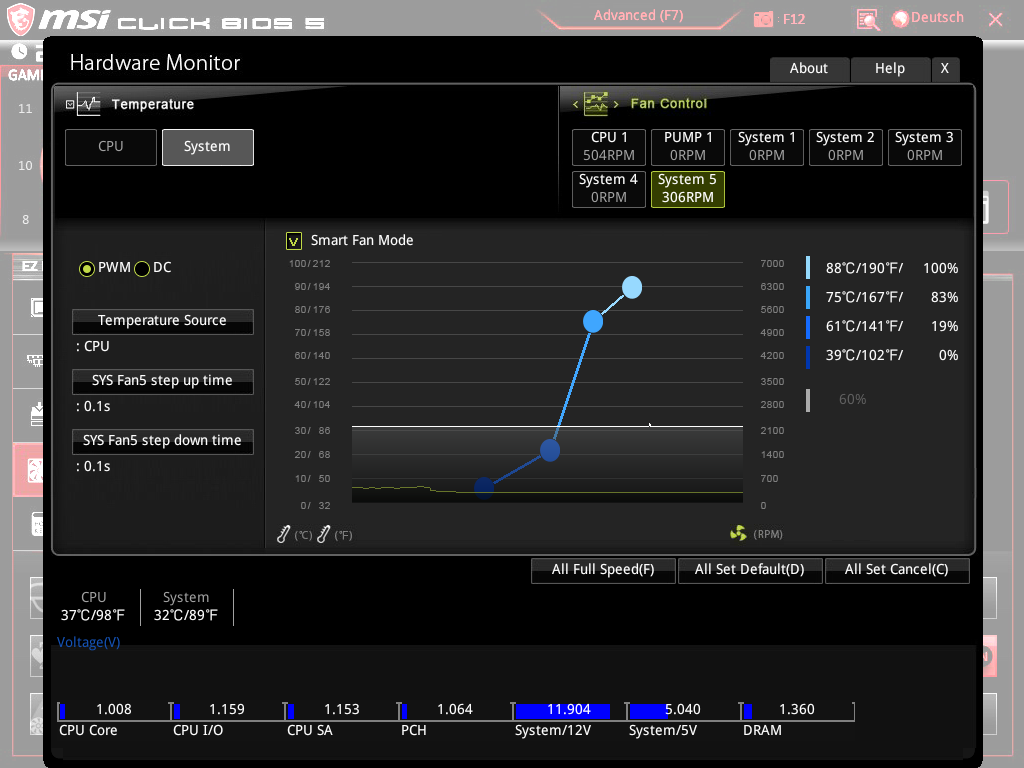Click the fan curve point at 61°C
The image size is (1024, 768).
click(x=550, y=450)
